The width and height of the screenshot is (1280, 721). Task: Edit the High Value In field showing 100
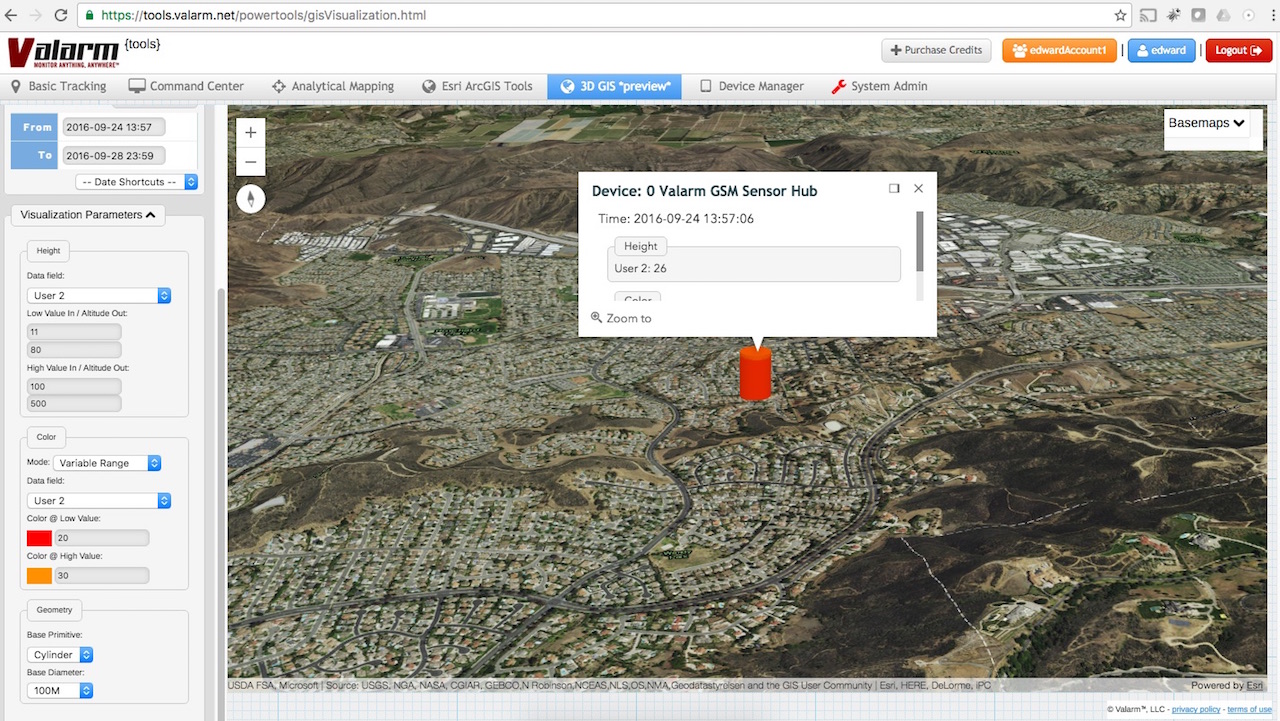pyautogui.click(x=74, y=386)
